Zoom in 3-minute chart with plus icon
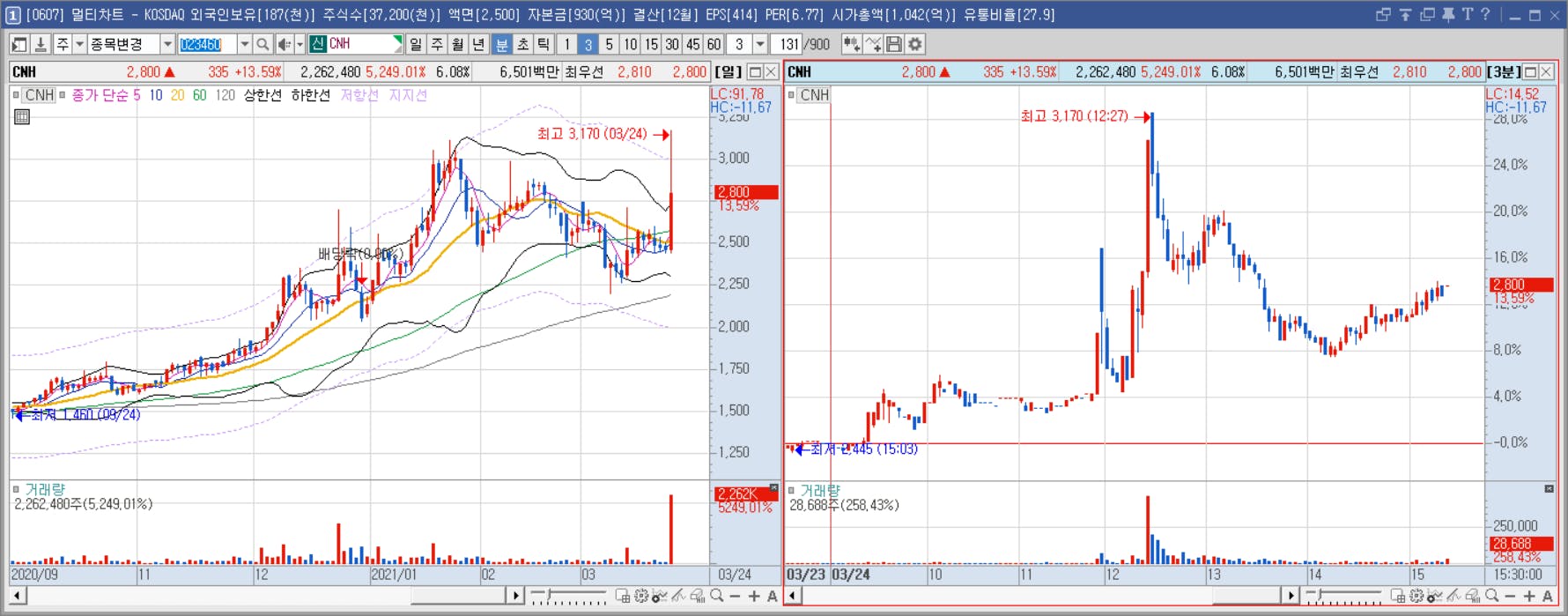Image resolution: width=1568 pixels, height=616 pixels. (x=1529, y=597)
